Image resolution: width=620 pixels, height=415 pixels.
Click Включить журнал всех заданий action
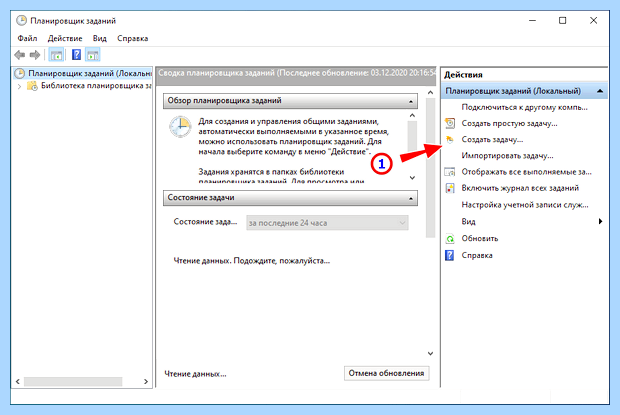pos(520,188)
